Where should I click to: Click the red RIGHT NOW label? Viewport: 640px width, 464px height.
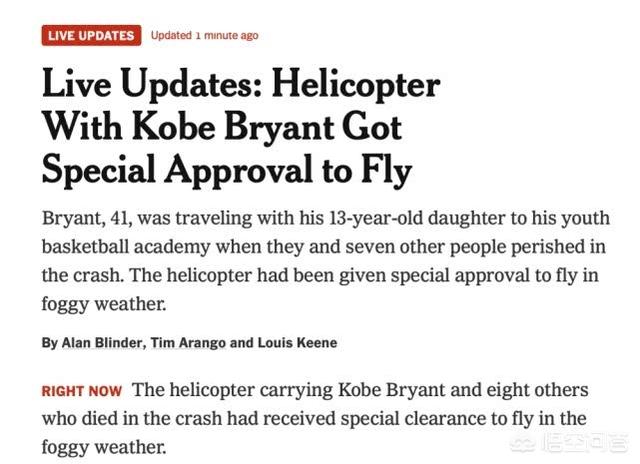coord(82,391)
